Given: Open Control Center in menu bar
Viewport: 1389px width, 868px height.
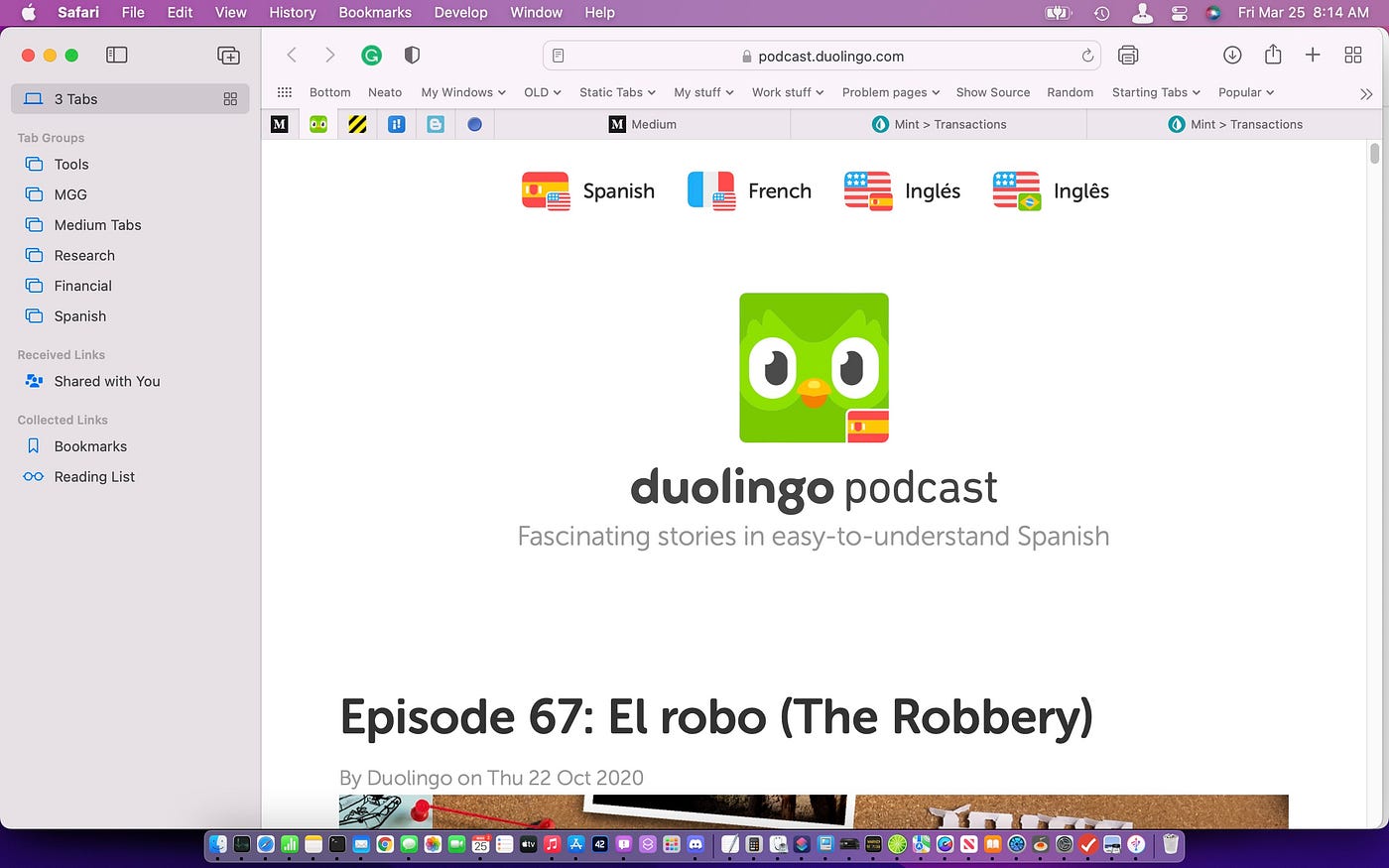Looking at the screenshot, I should [x=1180, y=13].
